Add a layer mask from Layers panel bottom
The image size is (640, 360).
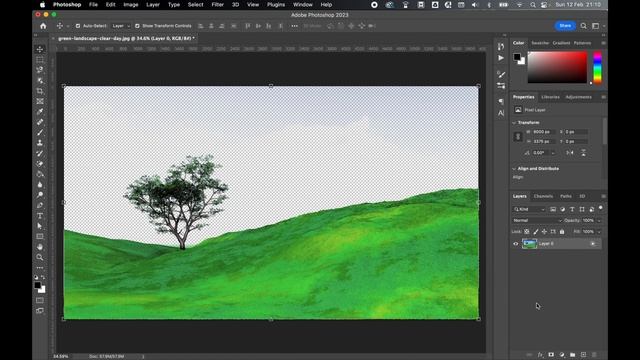coord(551,355)
